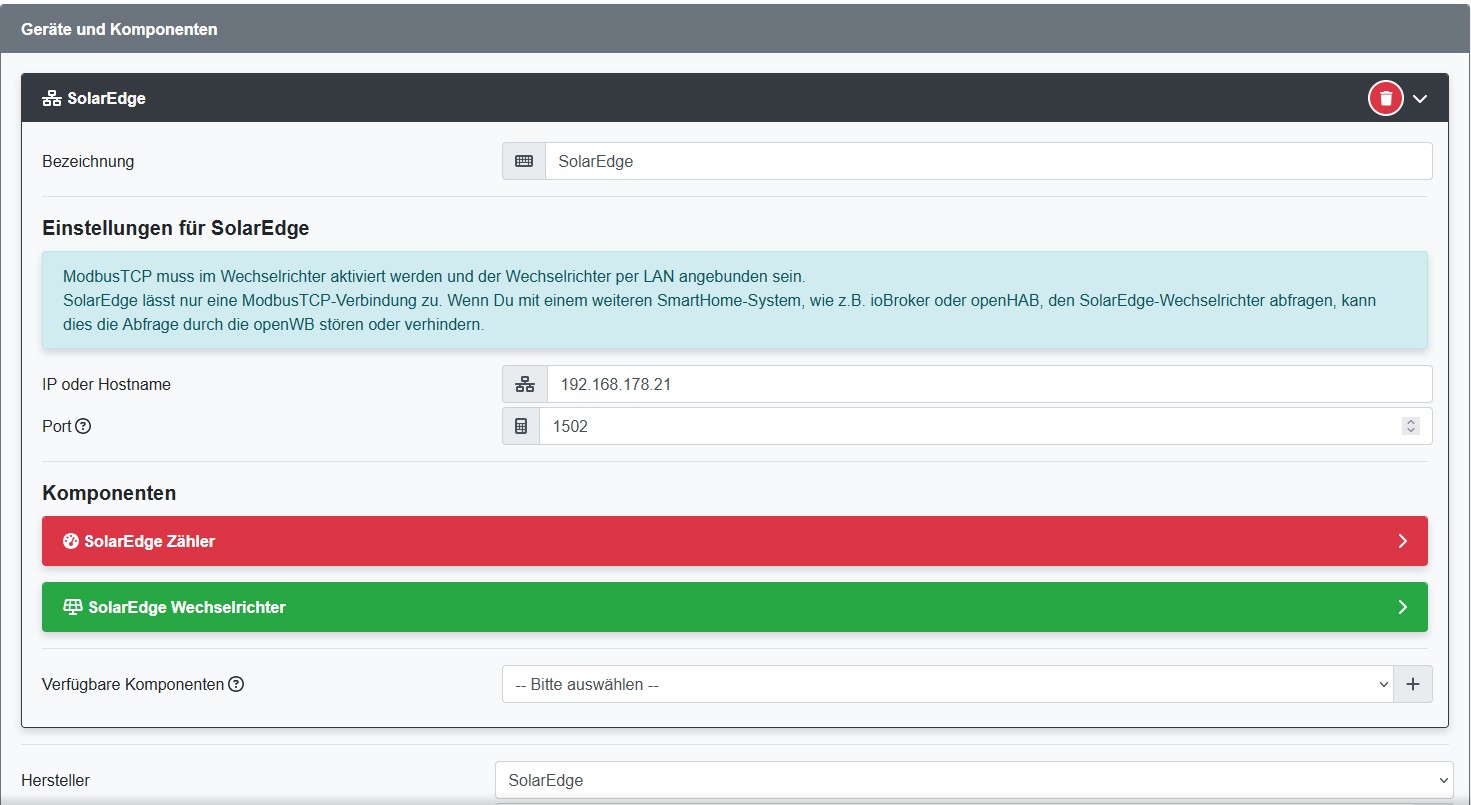1471x805 pixels.
Task: Click the Hersteller label
Action: pos(55,780)
